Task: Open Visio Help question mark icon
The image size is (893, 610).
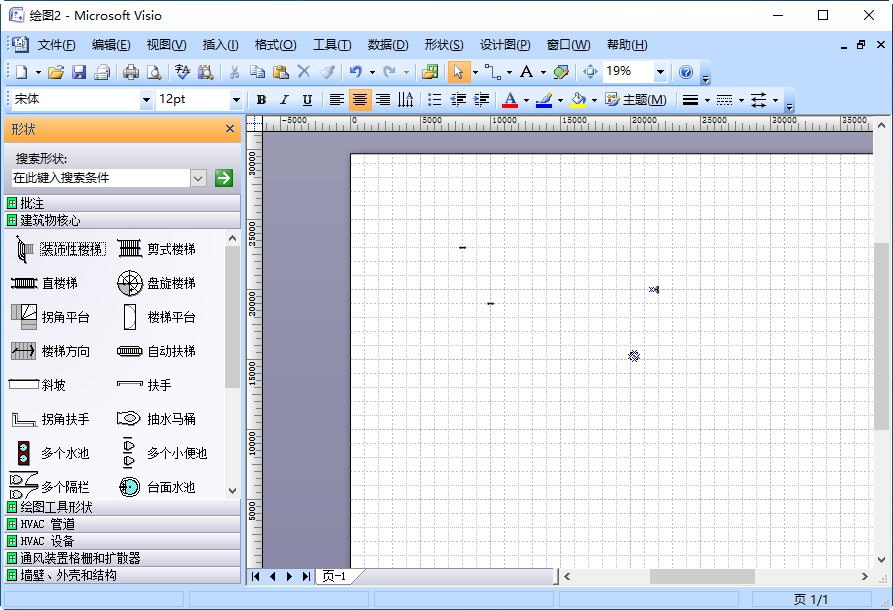Action: [686, 72]
